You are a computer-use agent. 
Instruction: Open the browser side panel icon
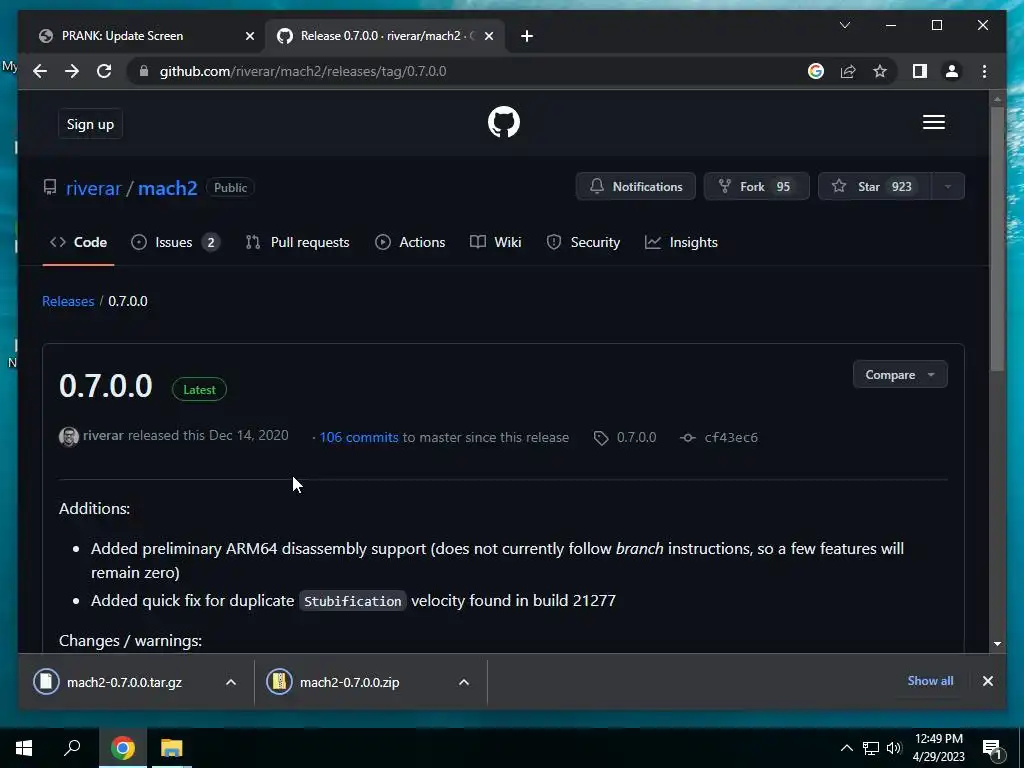pos(920,71)
